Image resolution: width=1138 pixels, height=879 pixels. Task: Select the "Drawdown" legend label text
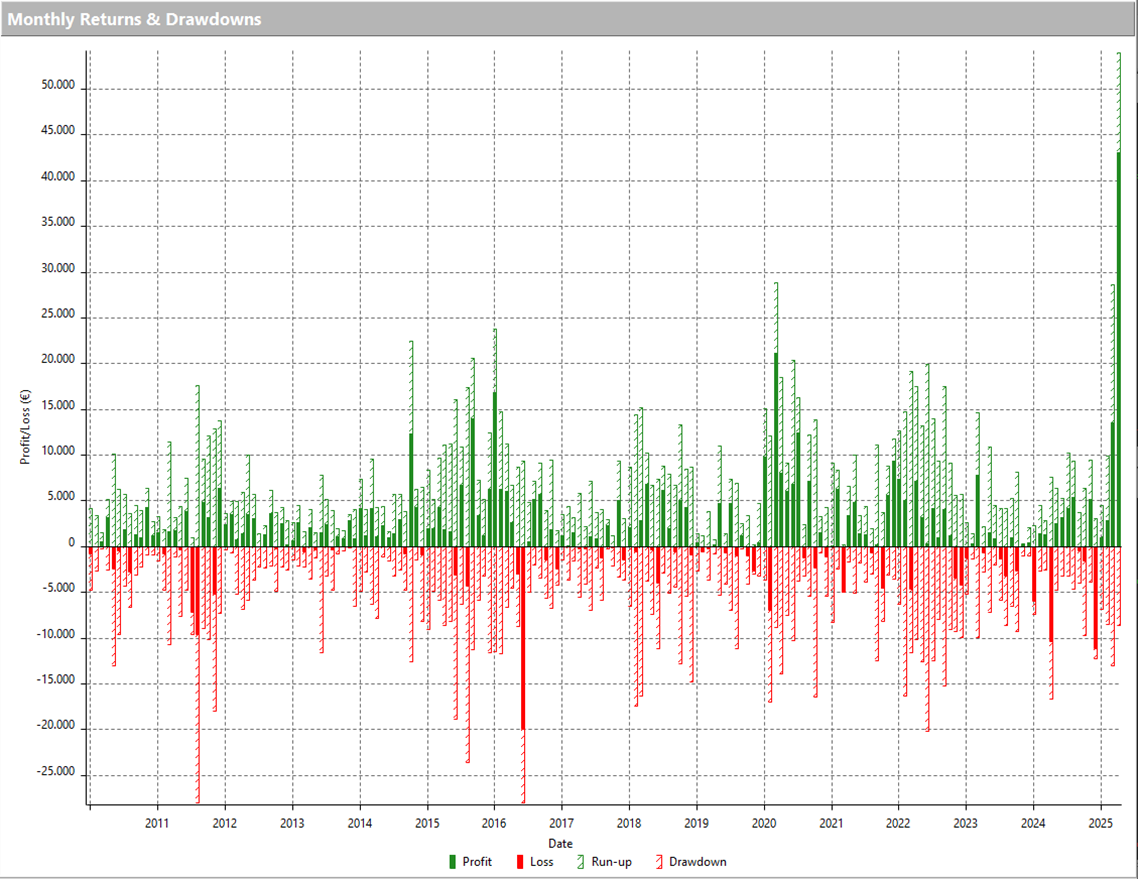(697, 861)
